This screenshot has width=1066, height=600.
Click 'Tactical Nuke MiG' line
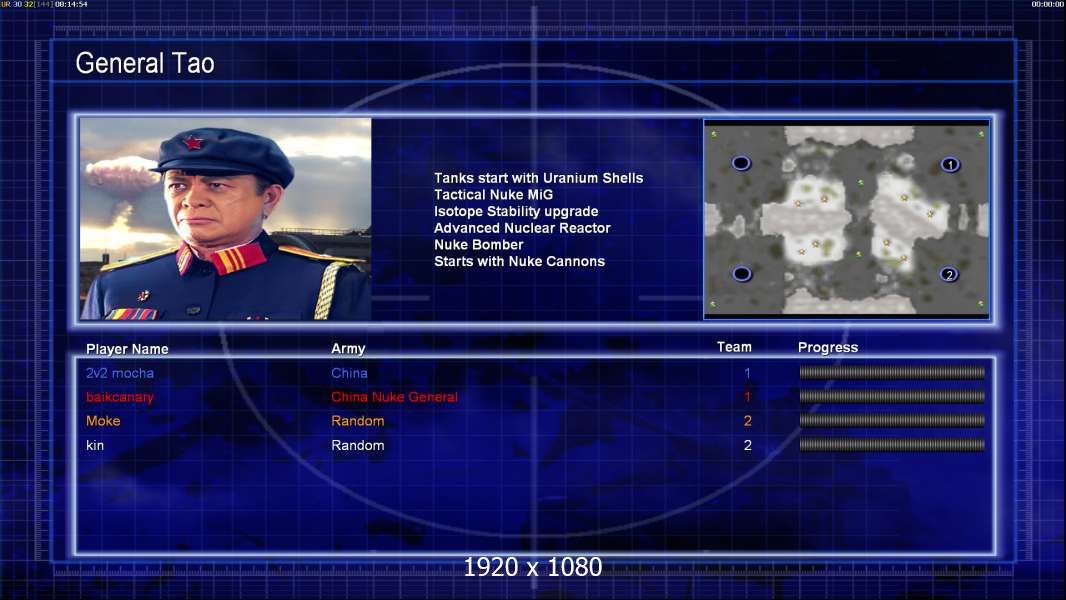[x=494, y=194]
